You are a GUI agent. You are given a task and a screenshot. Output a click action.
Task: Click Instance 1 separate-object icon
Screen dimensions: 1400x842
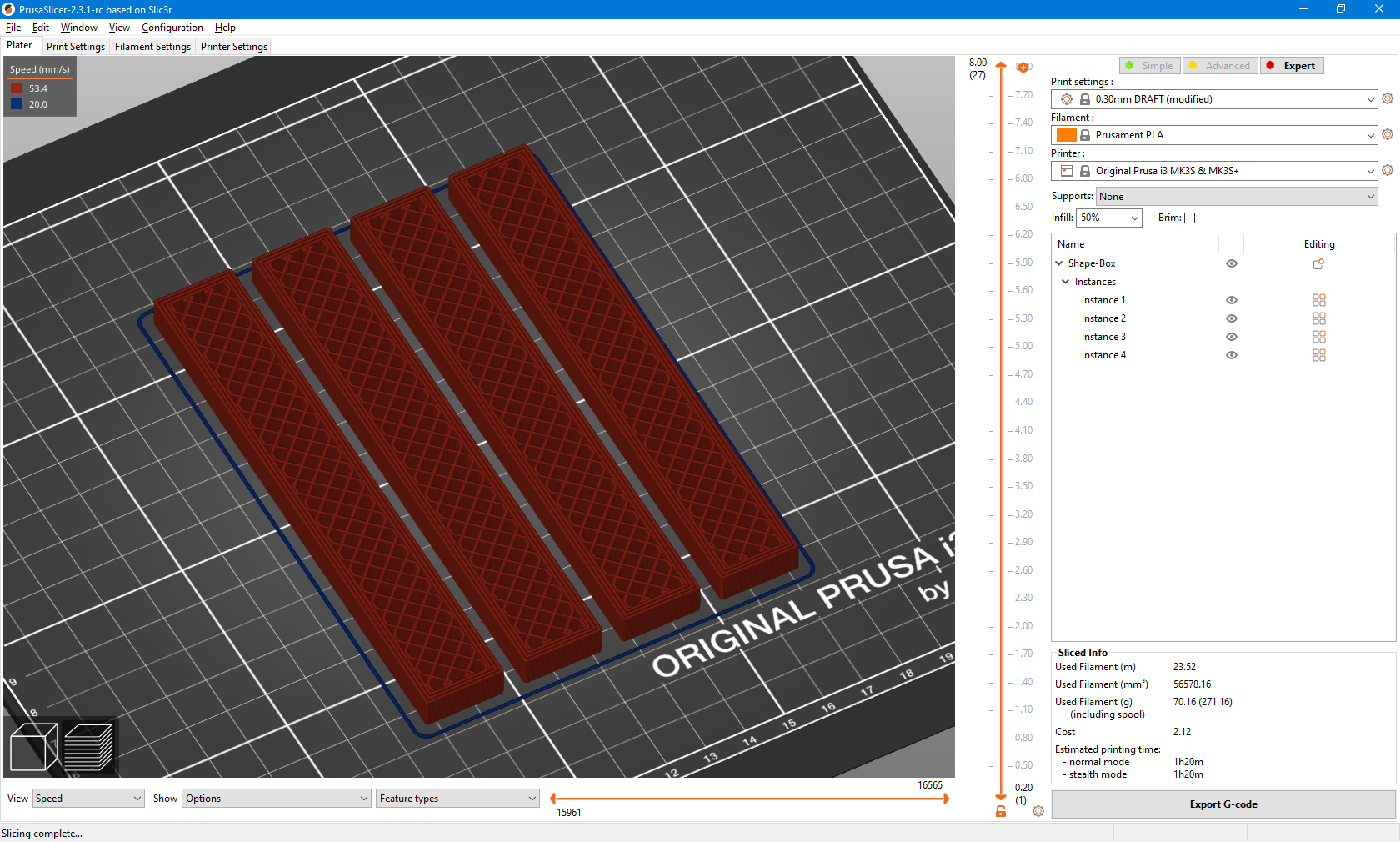[x=1318, y=300]
